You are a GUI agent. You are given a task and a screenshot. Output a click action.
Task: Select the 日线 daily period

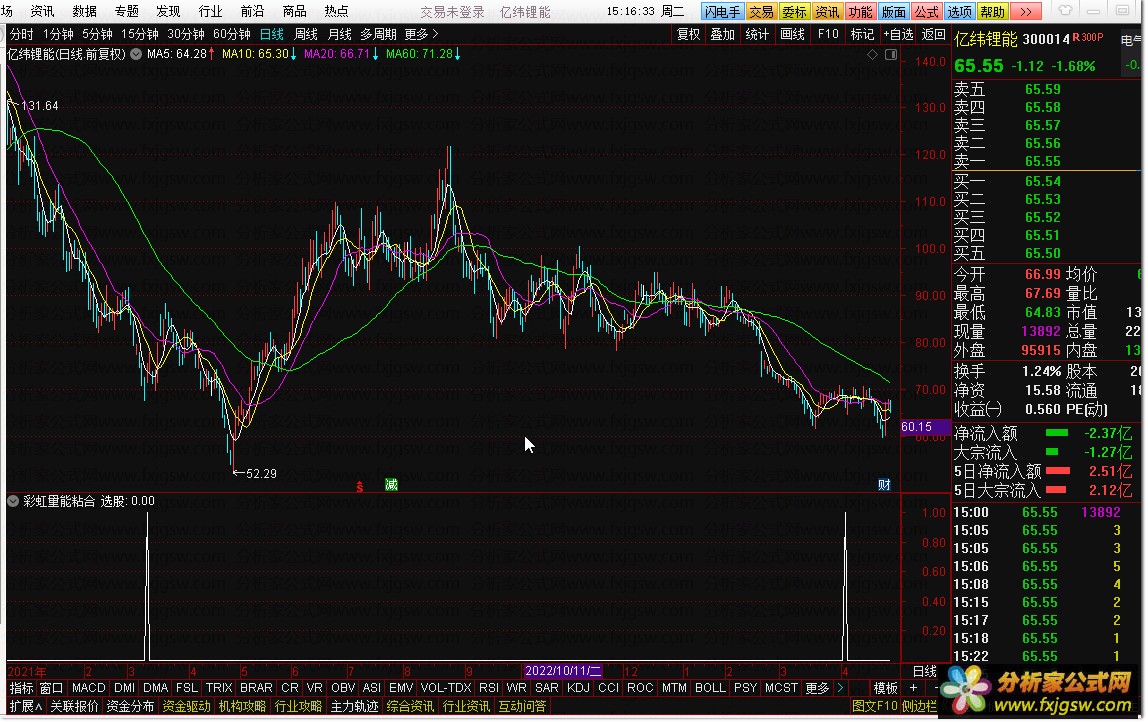[x=272, y=34]
